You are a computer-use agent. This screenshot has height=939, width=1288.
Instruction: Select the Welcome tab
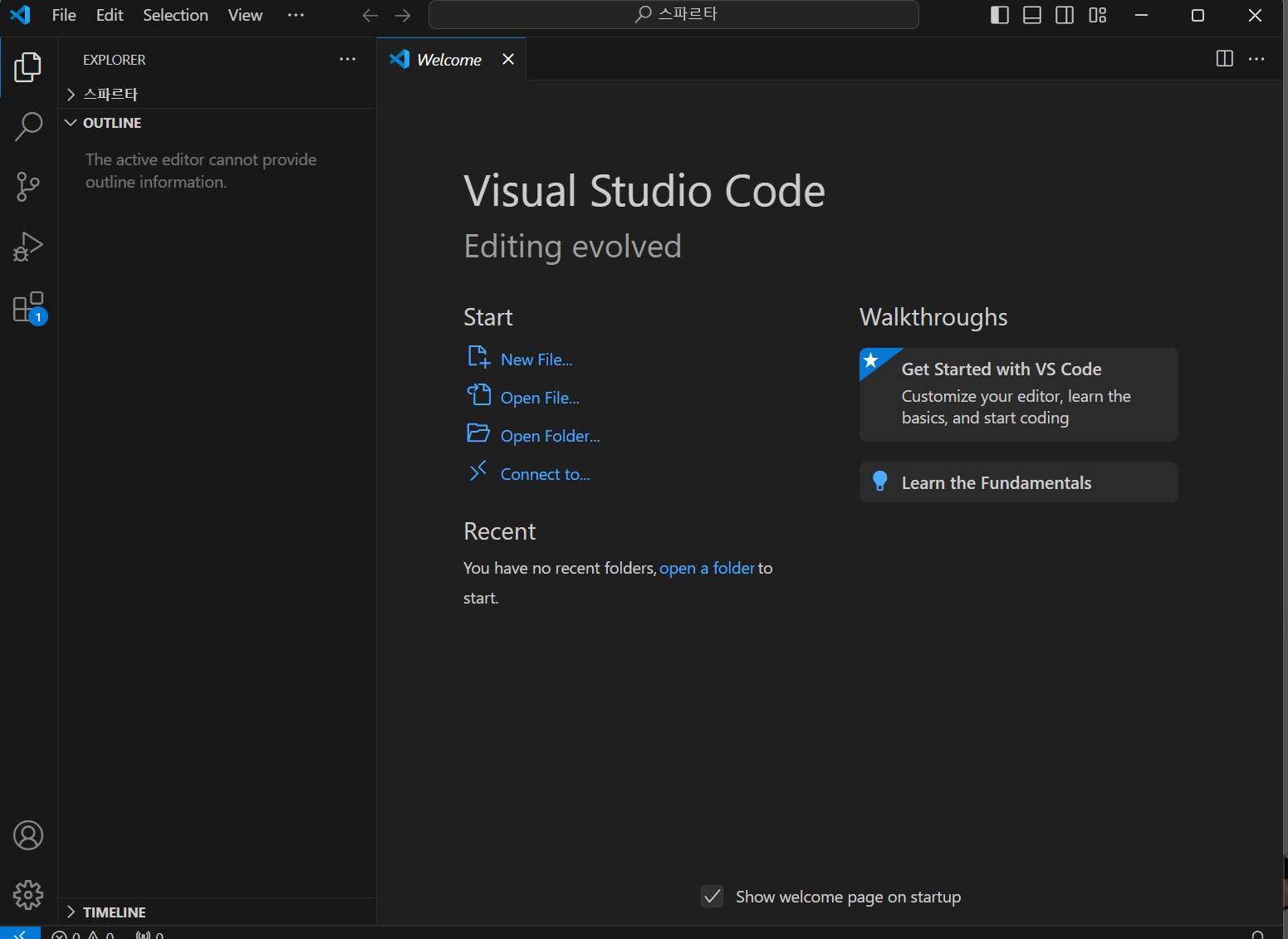click(449, 59)
